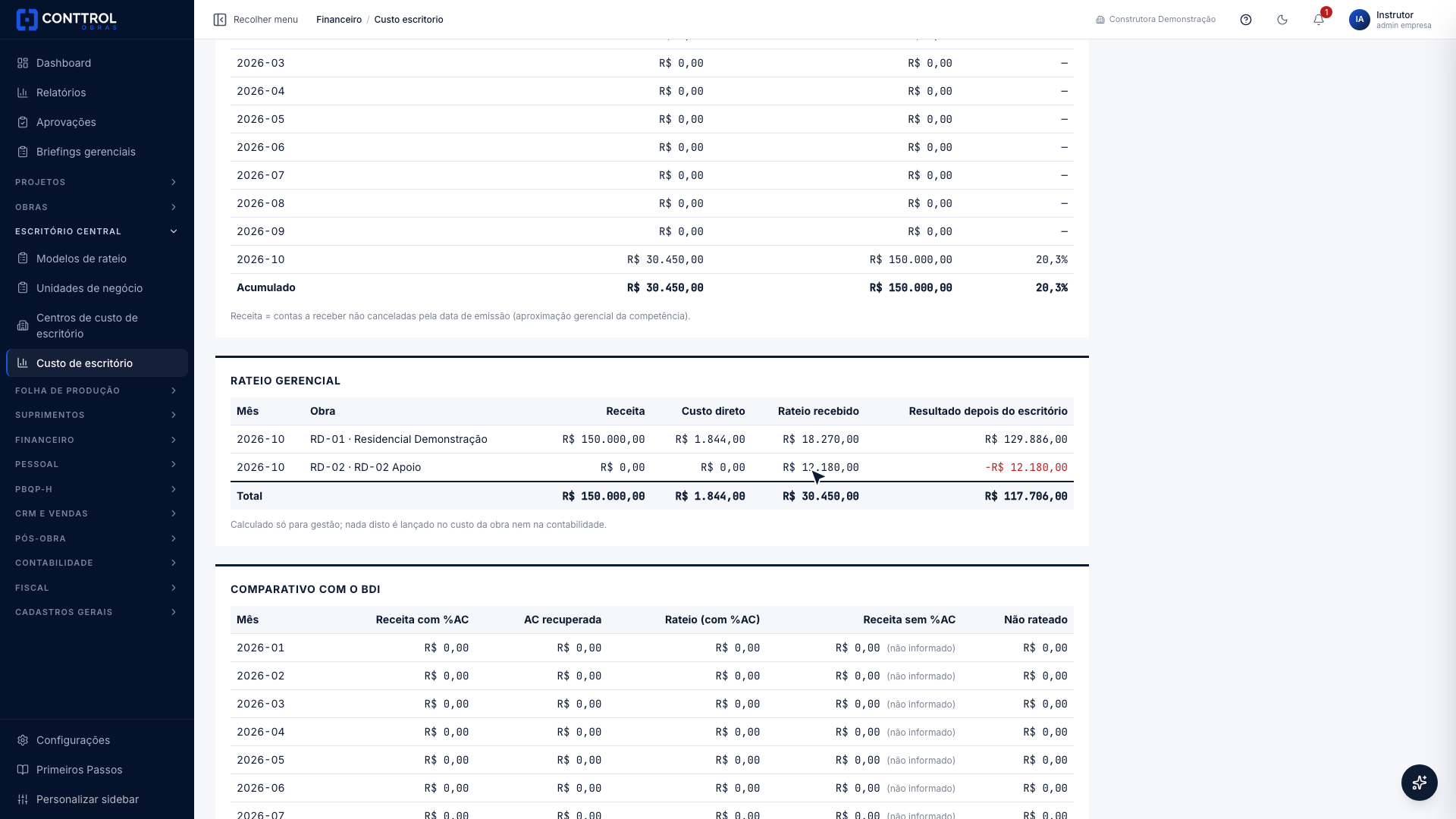Screen dimensions: 1456x819
Task: Open the AI assistant sparkle button
Action: [x=1420, y=783]
